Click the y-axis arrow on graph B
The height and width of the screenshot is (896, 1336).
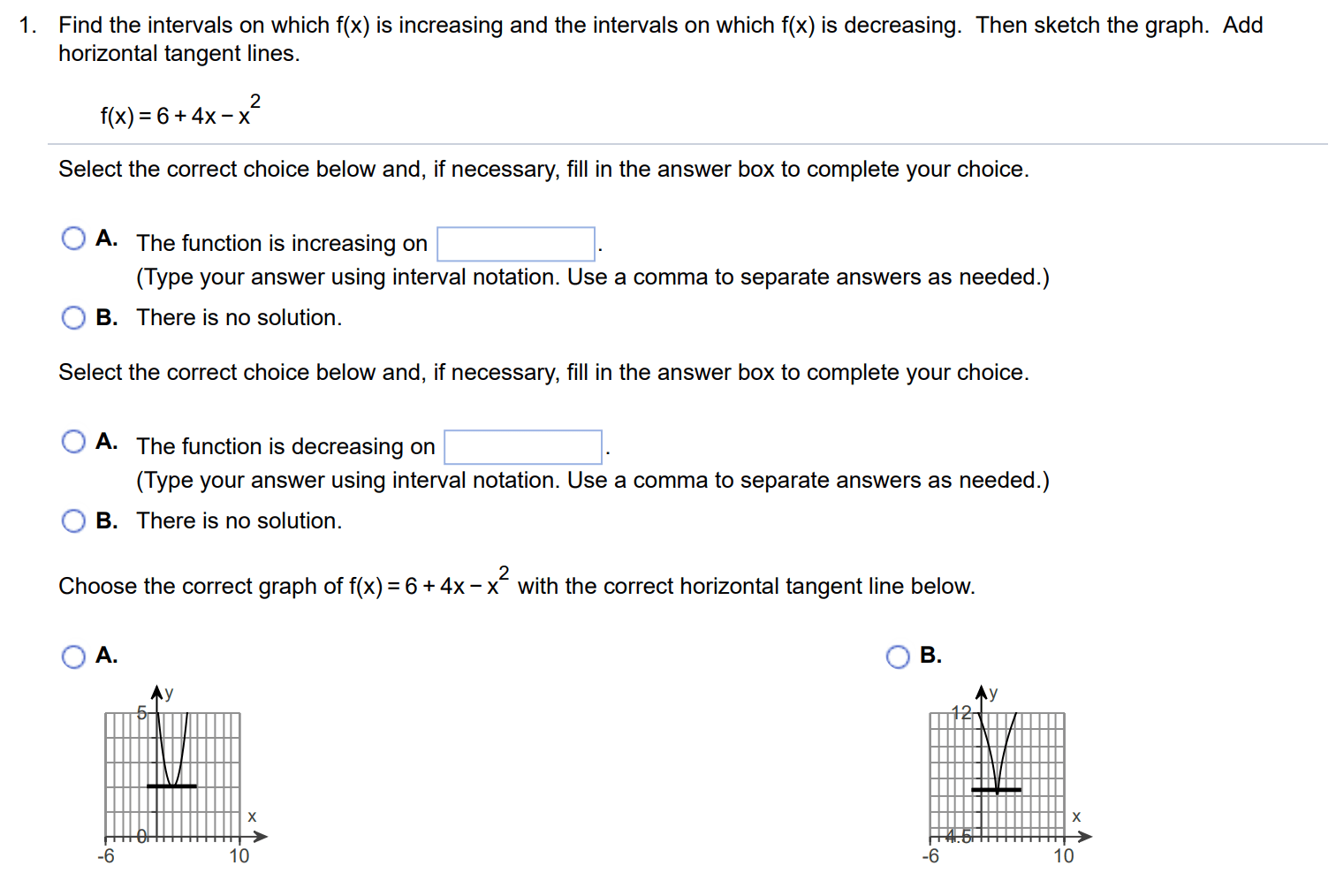[982, 692]
